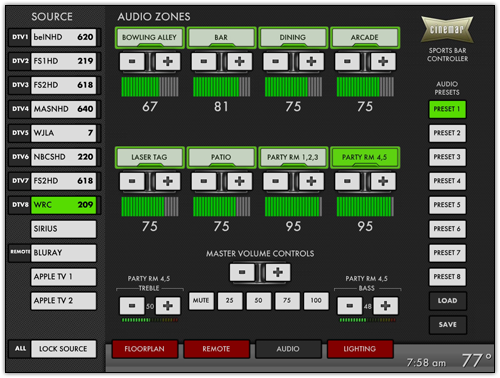Decrease Patio volume with minus icon

click(x=204, y=181)
